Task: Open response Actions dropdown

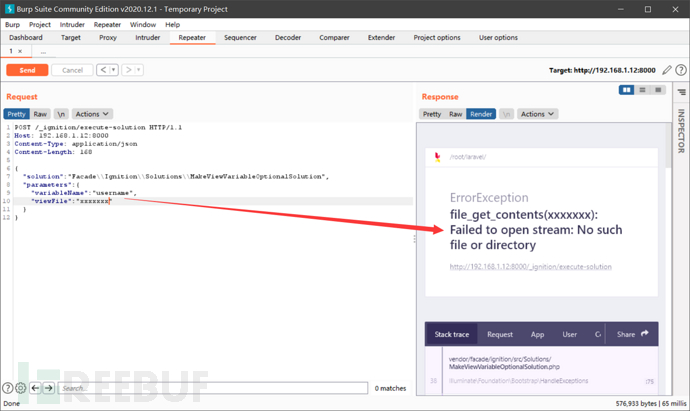Action: [x=537, y=114]
